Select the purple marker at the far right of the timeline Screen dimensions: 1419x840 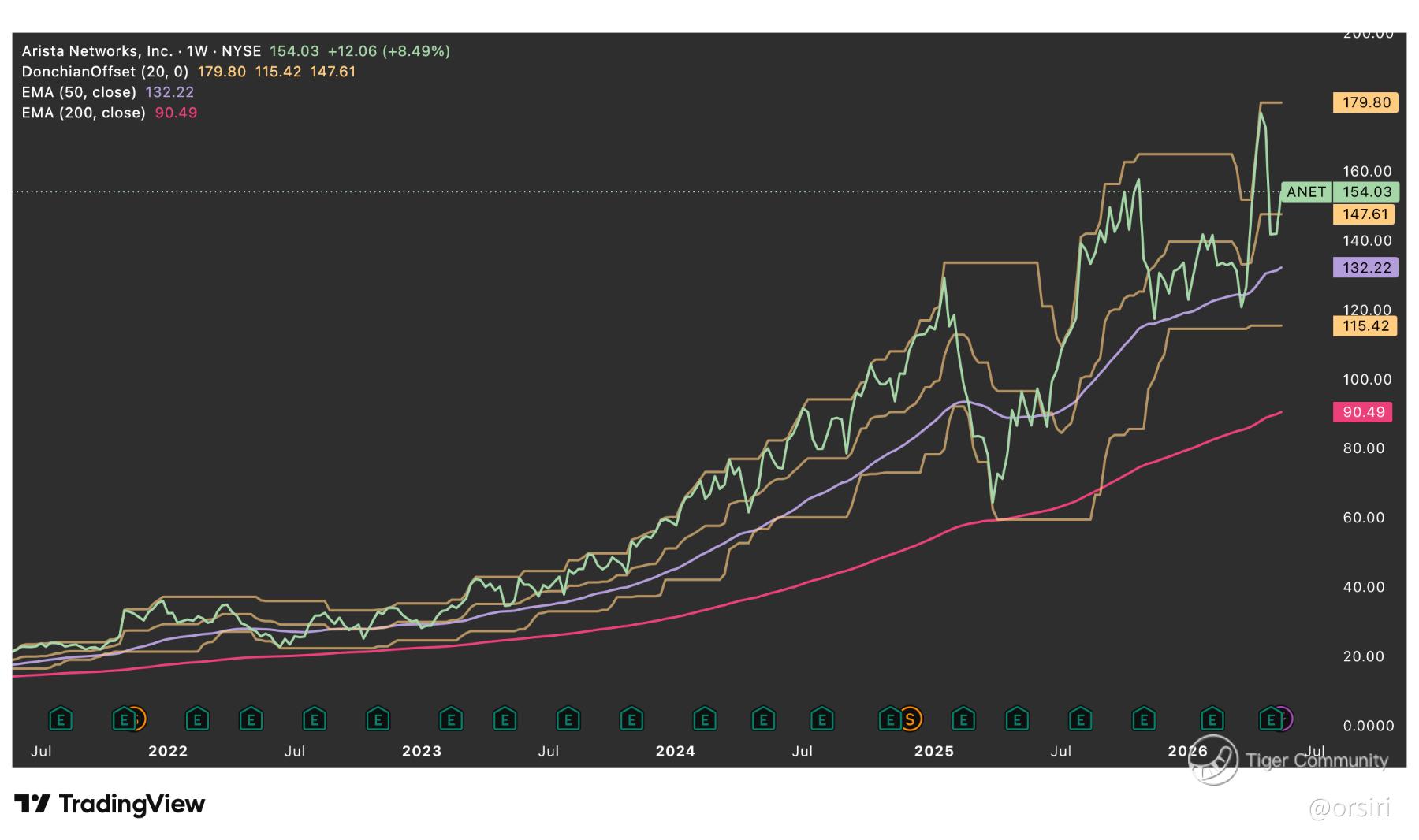[1285, 719]
